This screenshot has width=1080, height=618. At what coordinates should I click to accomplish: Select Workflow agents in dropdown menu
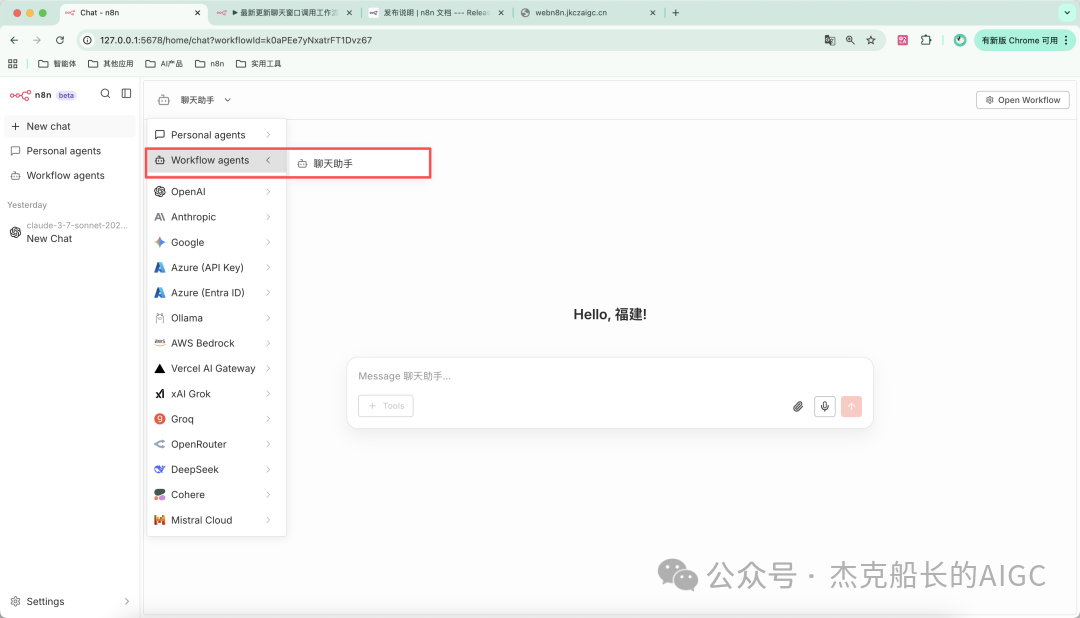(x=216, y=161)
